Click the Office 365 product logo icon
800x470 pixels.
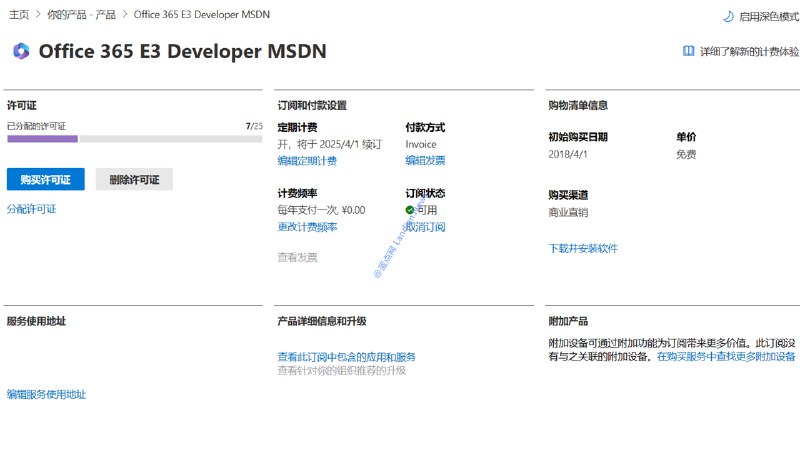21,51
